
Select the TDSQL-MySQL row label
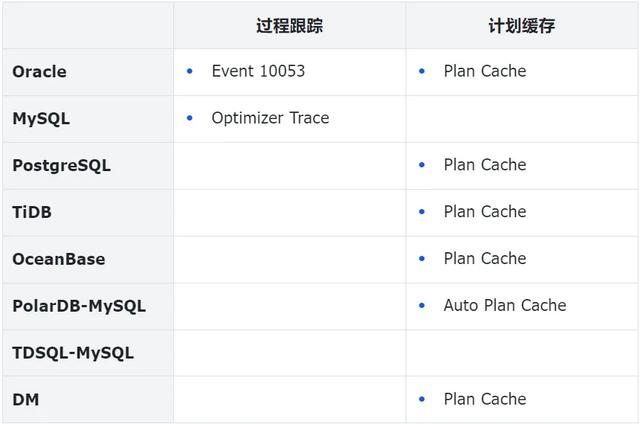pos(73,353)
